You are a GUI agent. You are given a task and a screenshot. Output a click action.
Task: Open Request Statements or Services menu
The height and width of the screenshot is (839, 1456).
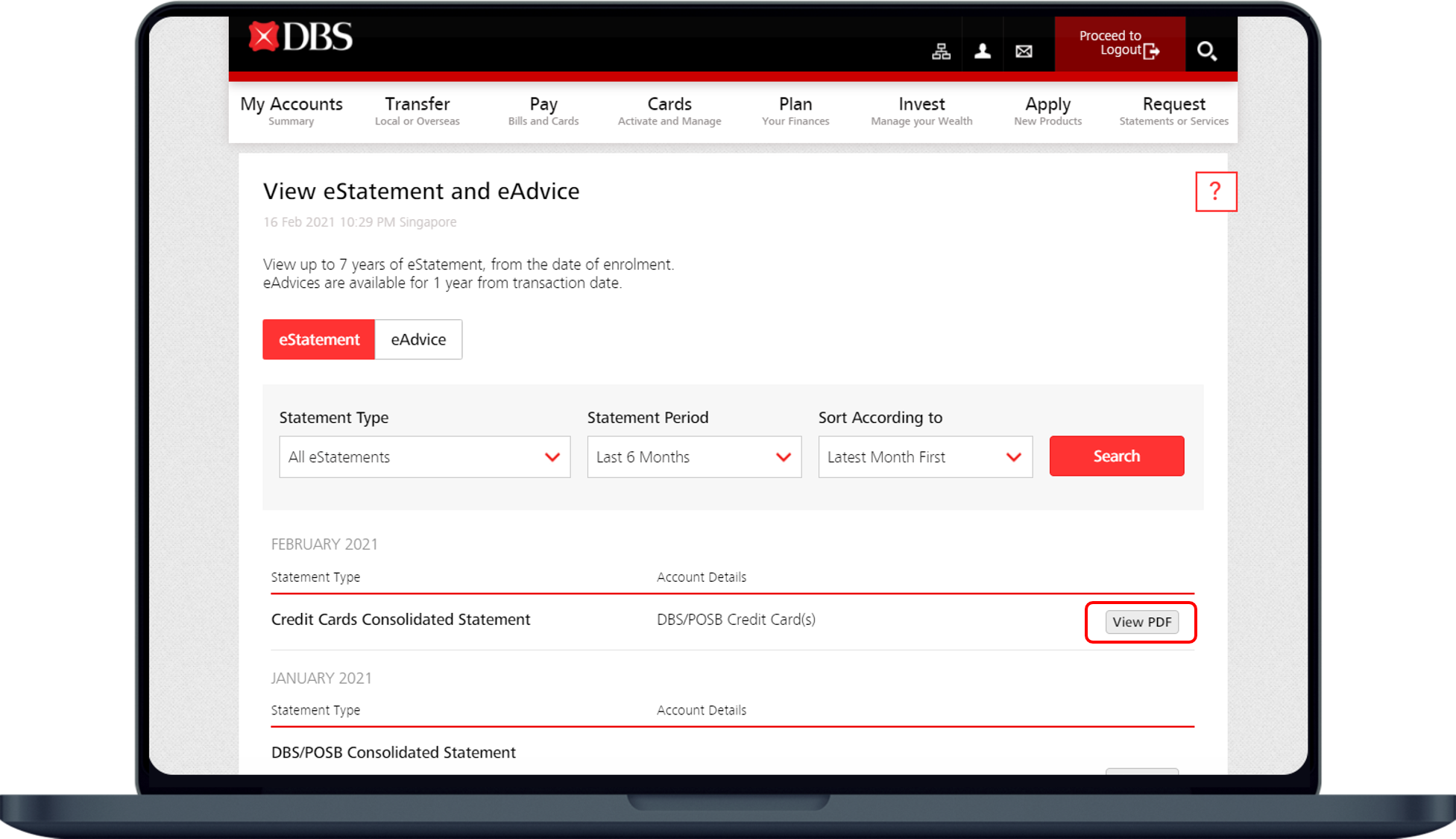coord(1173,110)
